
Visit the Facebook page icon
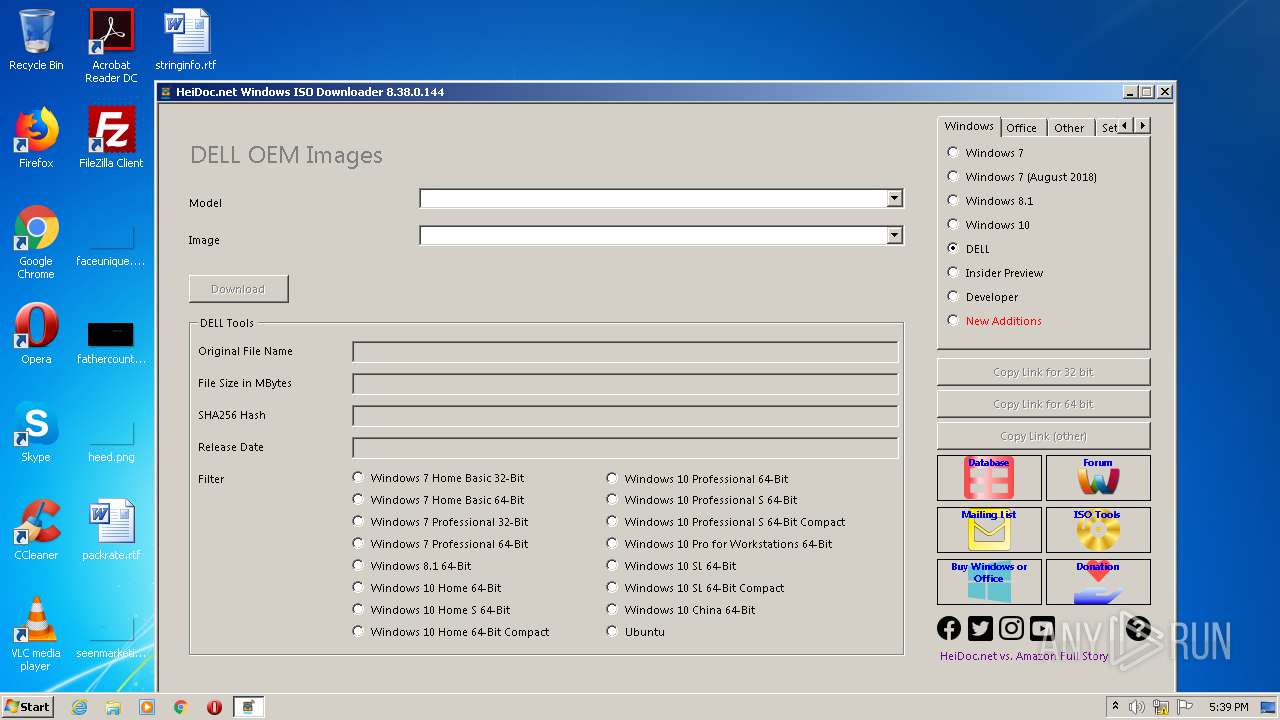point(949,628)
